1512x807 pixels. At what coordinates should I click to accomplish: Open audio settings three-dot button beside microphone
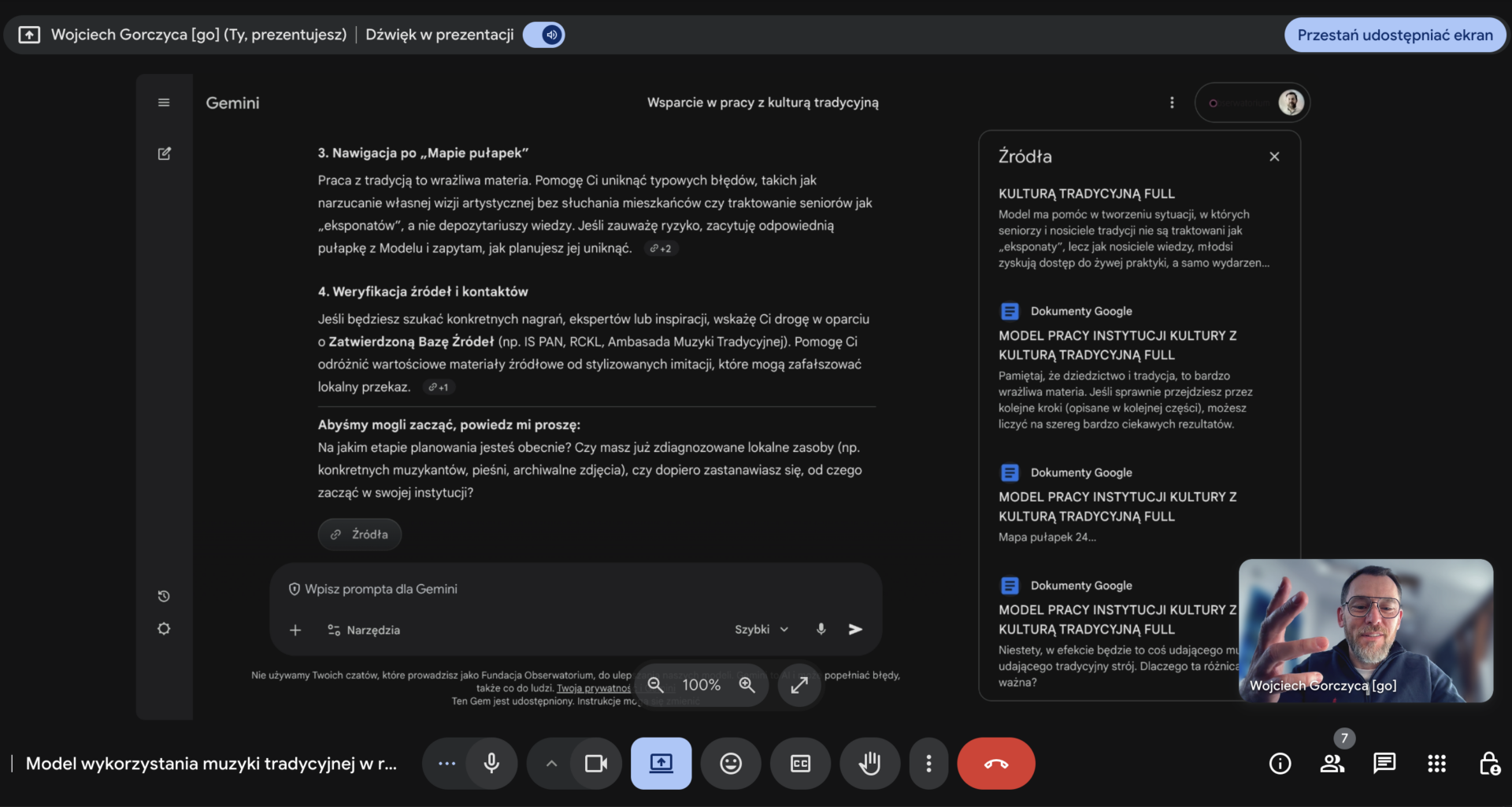click(x=447, y=763)
